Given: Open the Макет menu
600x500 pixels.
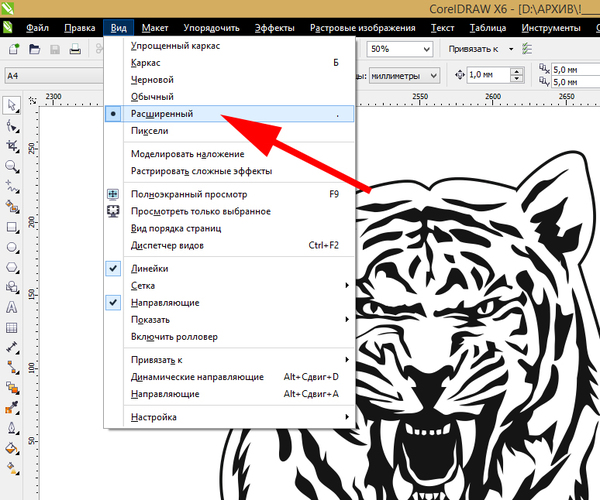Looking at the screenshot, I should [155, 28].
